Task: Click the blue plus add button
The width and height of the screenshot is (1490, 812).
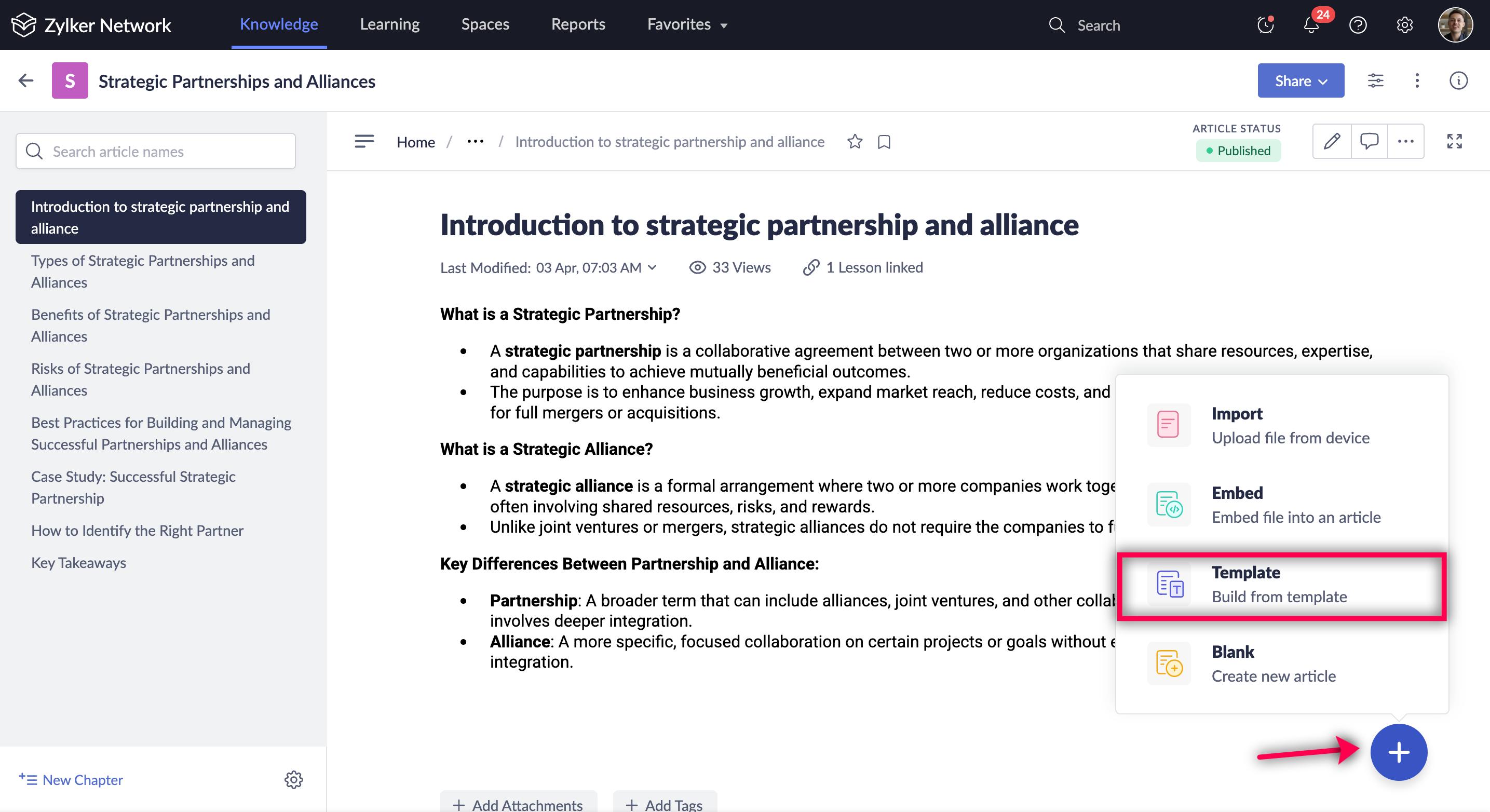Action: (1398, 752)
